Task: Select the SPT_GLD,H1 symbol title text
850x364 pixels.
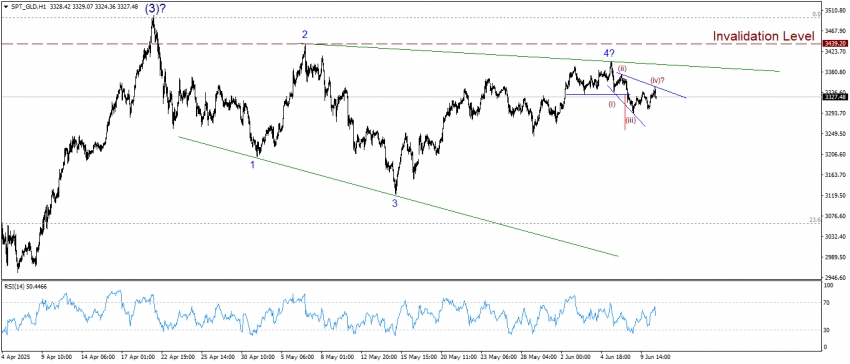Action: click(29, 5)
